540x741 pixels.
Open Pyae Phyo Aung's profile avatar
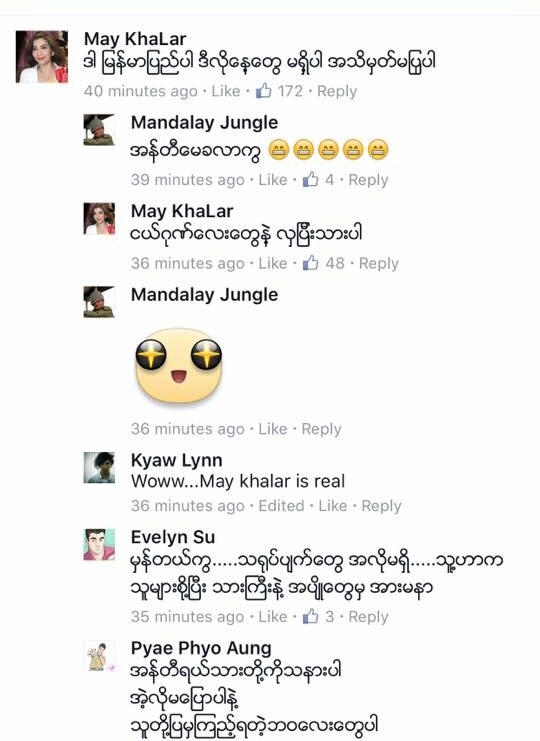point(99,656)
